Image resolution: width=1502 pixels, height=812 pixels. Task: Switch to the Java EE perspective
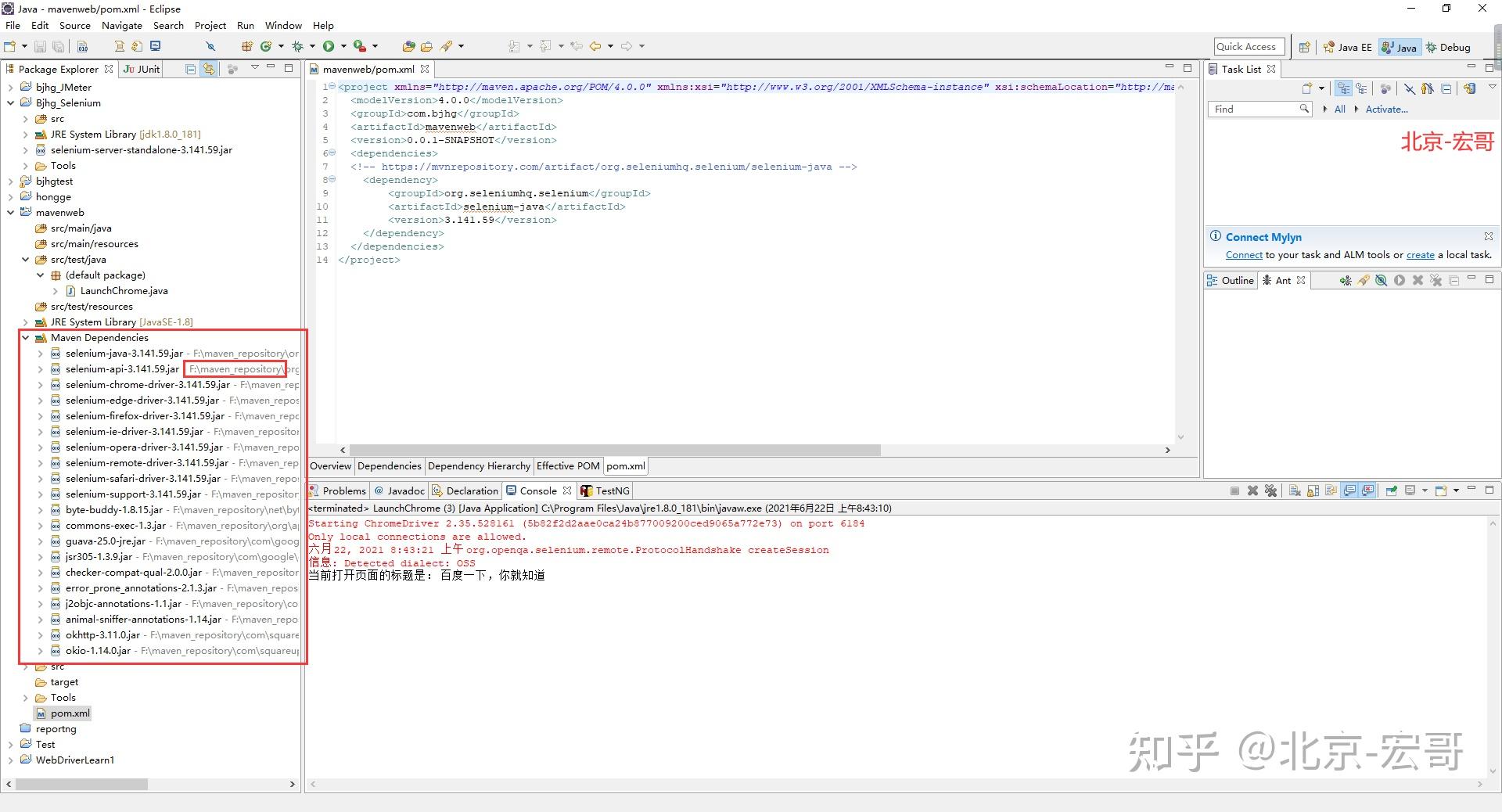click(x=1347, y=47)
